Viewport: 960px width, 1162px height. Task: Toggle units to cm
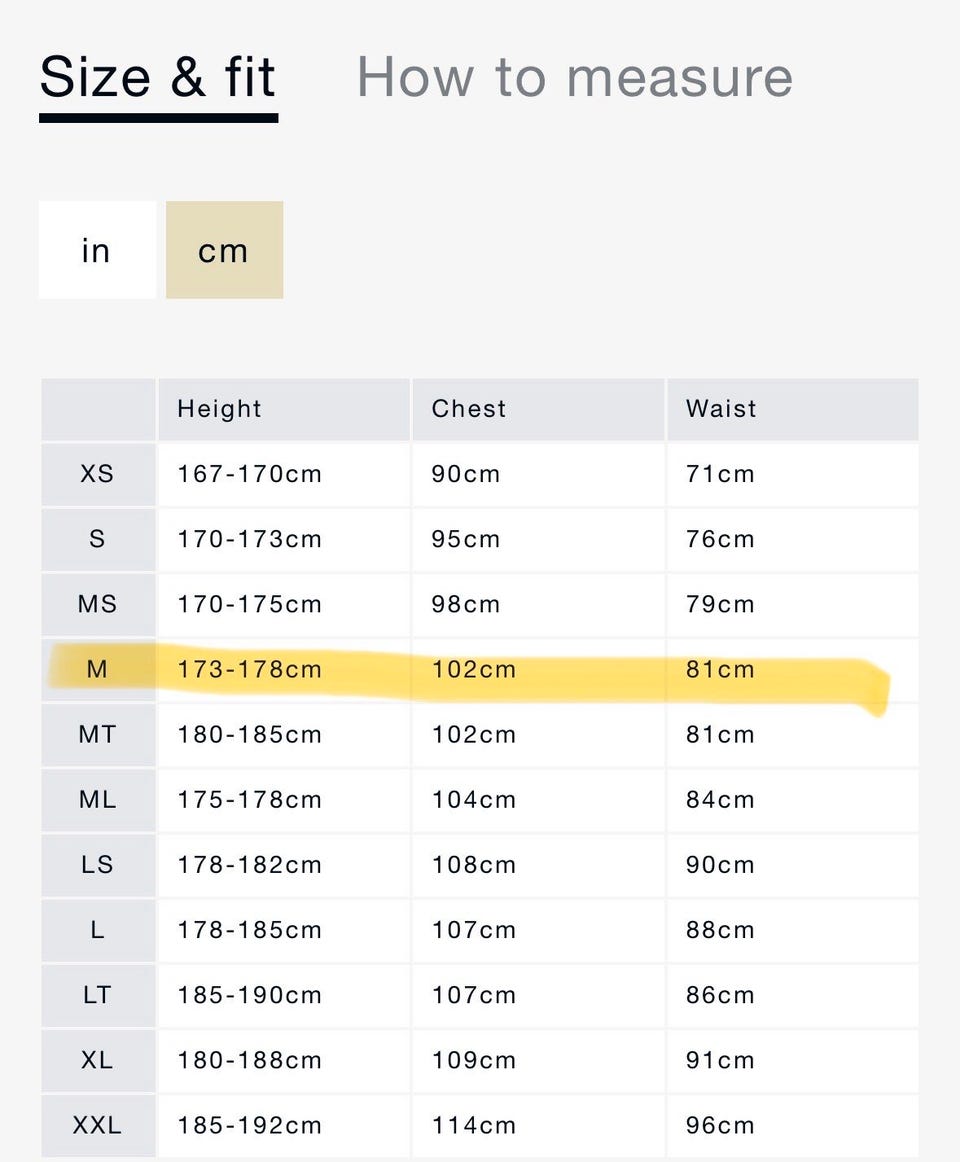click(x=224, y=250)
